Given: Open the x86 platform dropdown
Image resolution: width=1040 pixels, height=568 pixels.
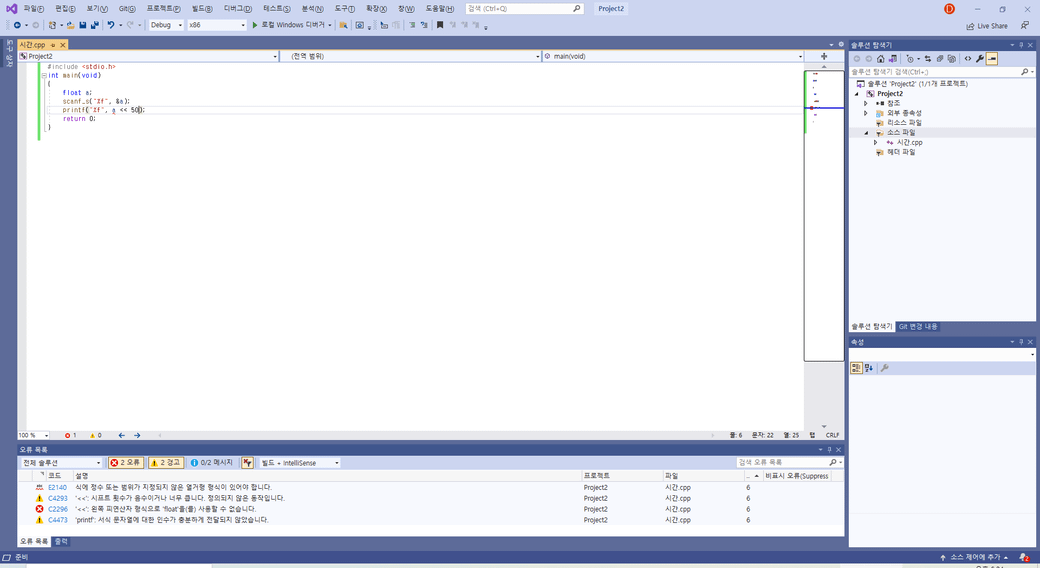Looking at the screenshot, I should 216,25.
